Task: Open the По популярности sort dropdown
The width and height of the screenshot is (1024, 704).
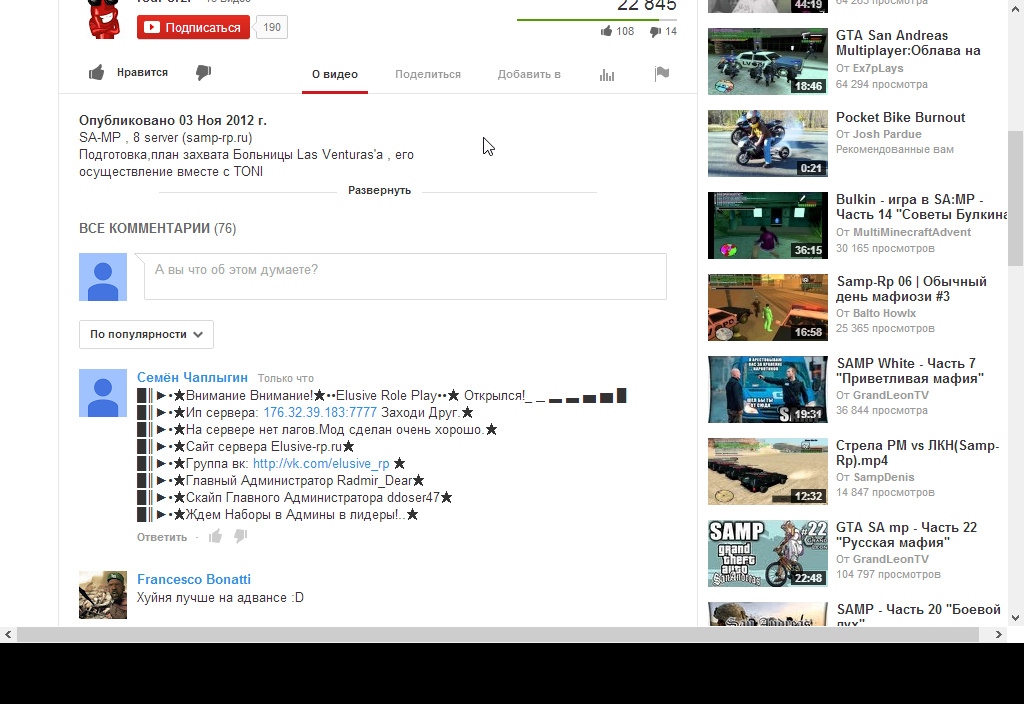Action: [146, 334]
